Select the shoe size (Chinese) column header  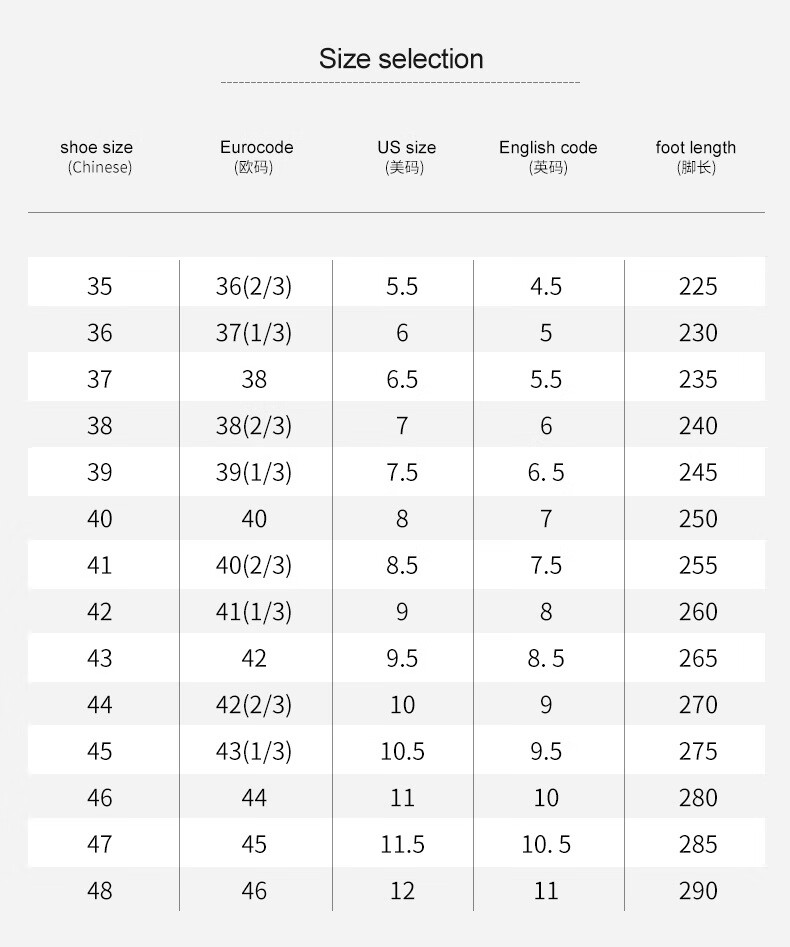[x=97, y=156]
